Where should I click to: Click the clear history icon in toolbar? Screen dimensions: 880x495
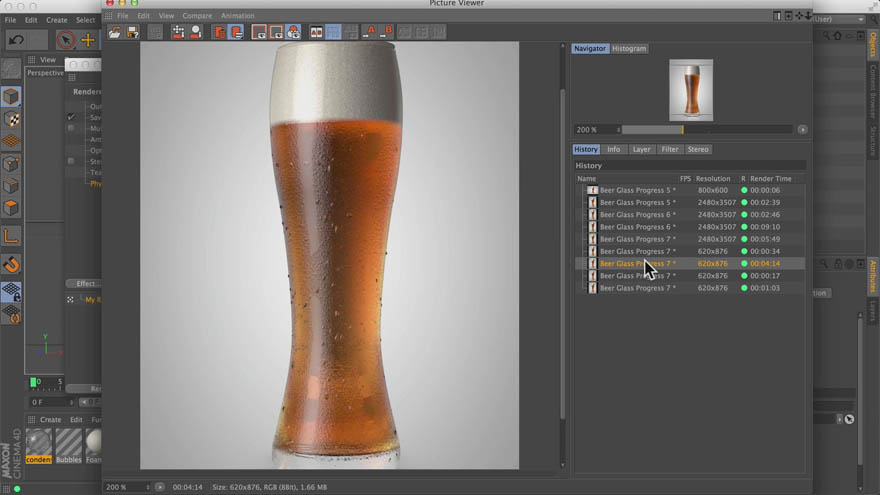pos(219,32)
